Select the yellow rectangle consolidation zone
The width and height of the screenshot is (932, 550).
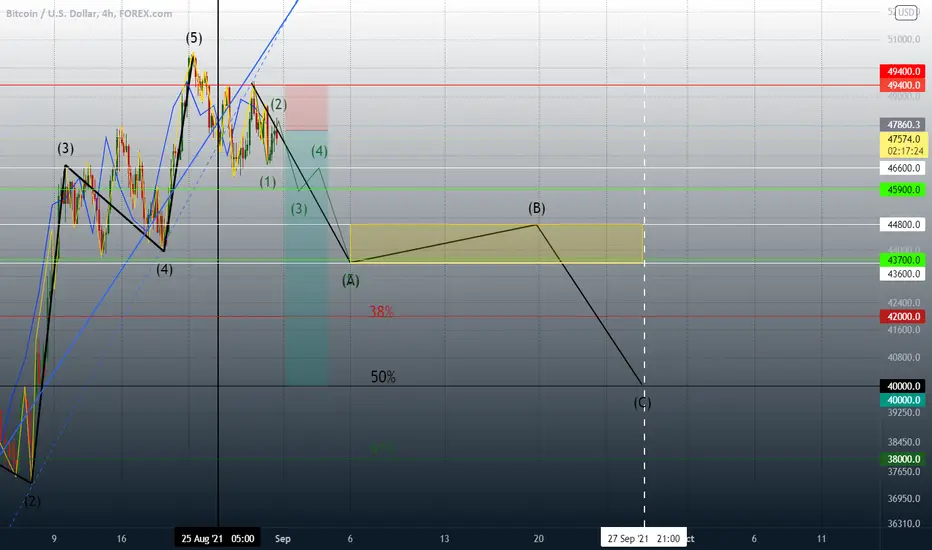point(497,244)
